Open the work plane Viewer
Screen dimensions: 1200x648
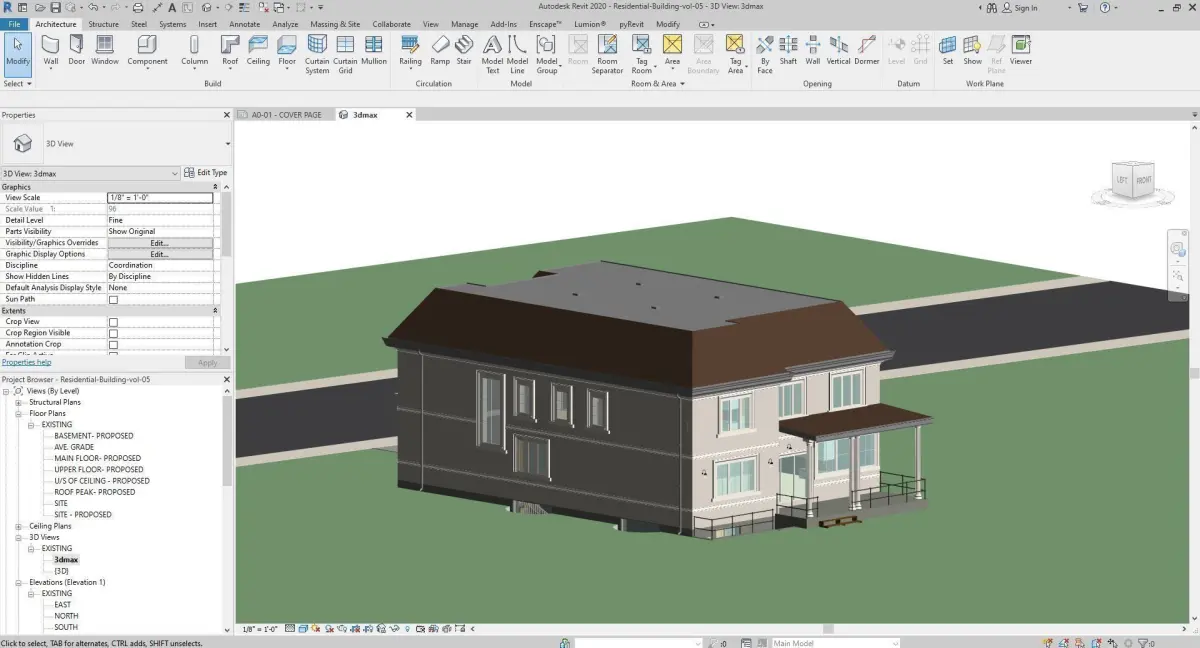[1020, 50]
